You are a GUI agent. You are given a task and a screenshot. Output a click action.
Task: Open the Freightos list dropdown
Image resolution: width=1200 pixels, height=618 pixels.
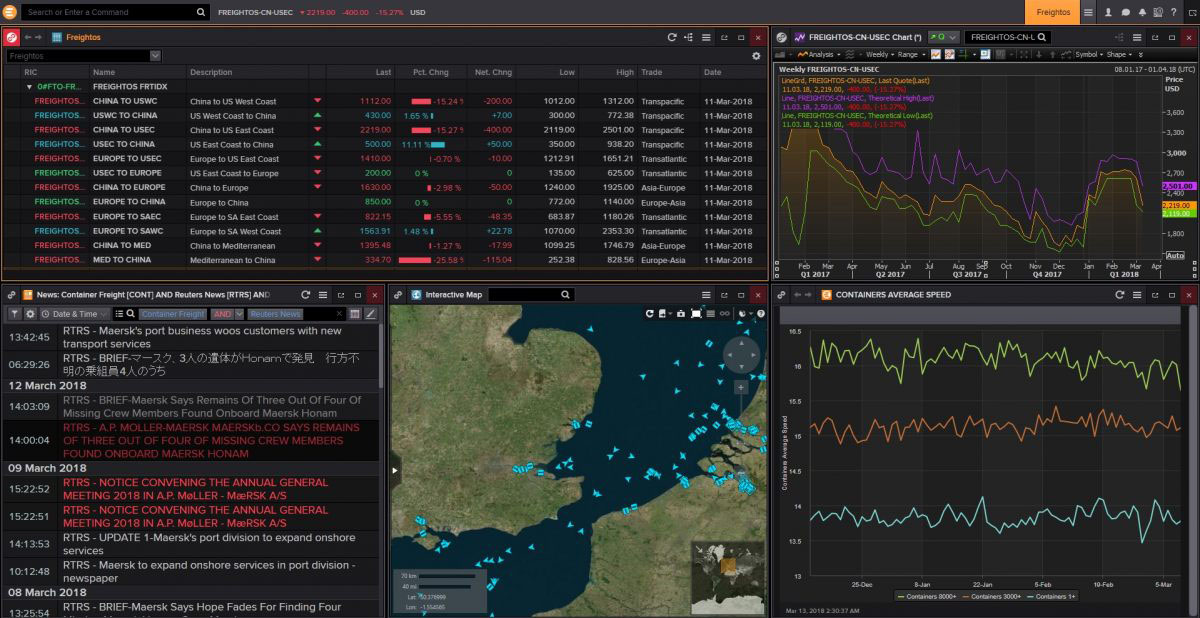click(155, 56)
